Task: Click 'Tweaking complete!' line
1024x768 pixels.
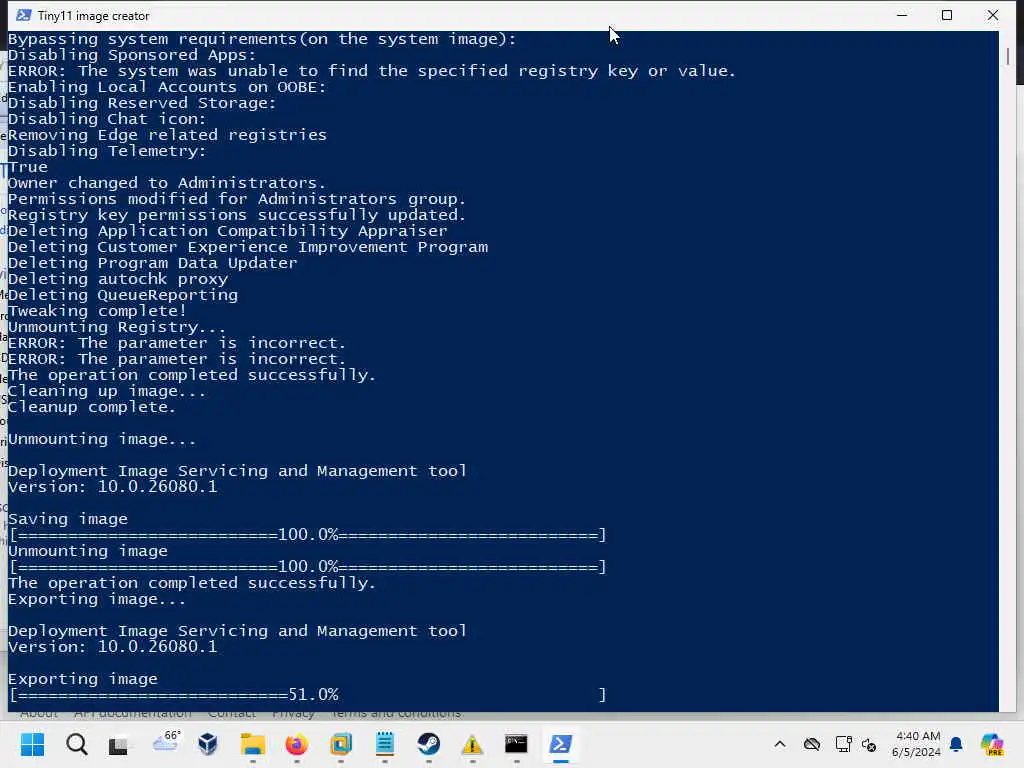Action: 97,311
